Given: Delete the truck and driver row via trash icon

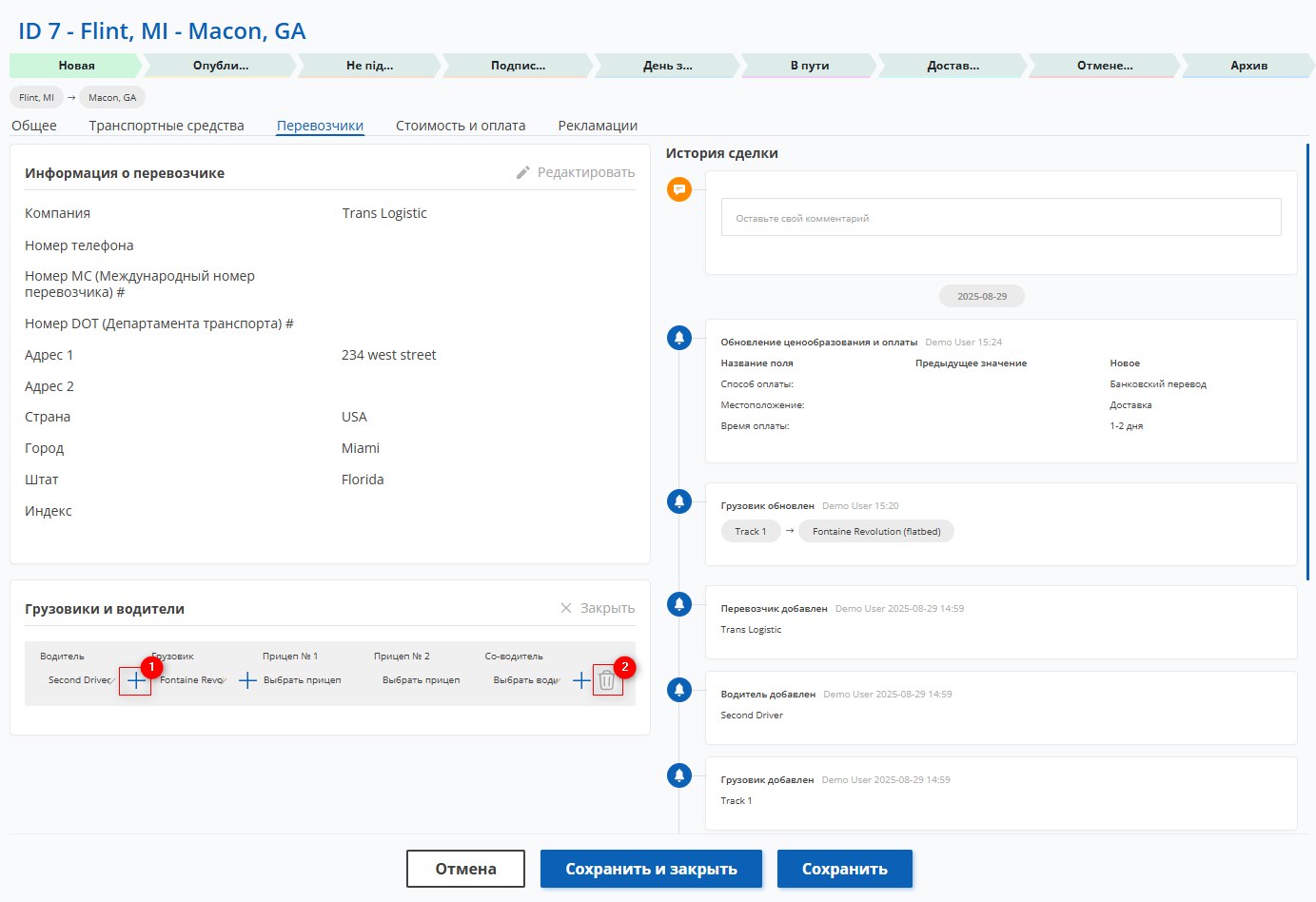Looking at the screenshot, I should click(x=607, y=680).
